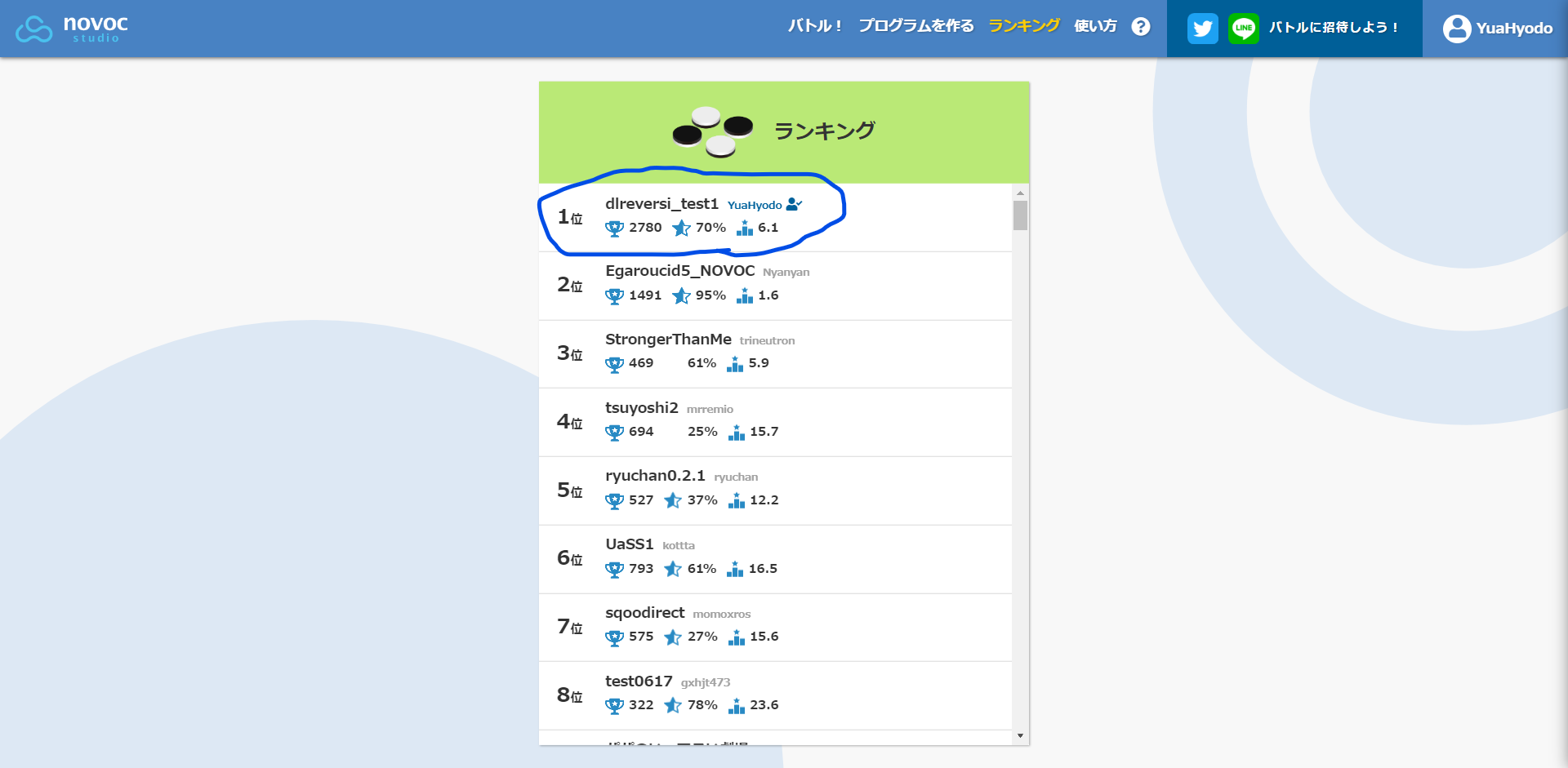Click the trophy icon for UaSS1
The height and width of the screenshot is (768, 1568).
click(612, 569)
